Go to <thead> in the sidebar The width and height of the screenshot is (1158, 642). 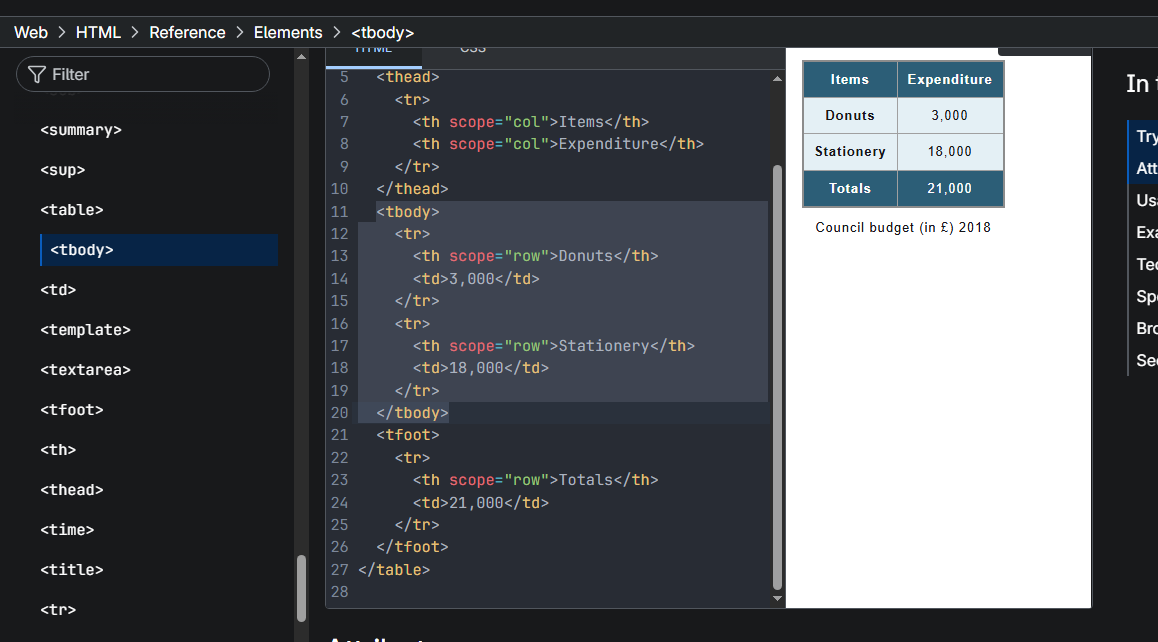point(72,490)
